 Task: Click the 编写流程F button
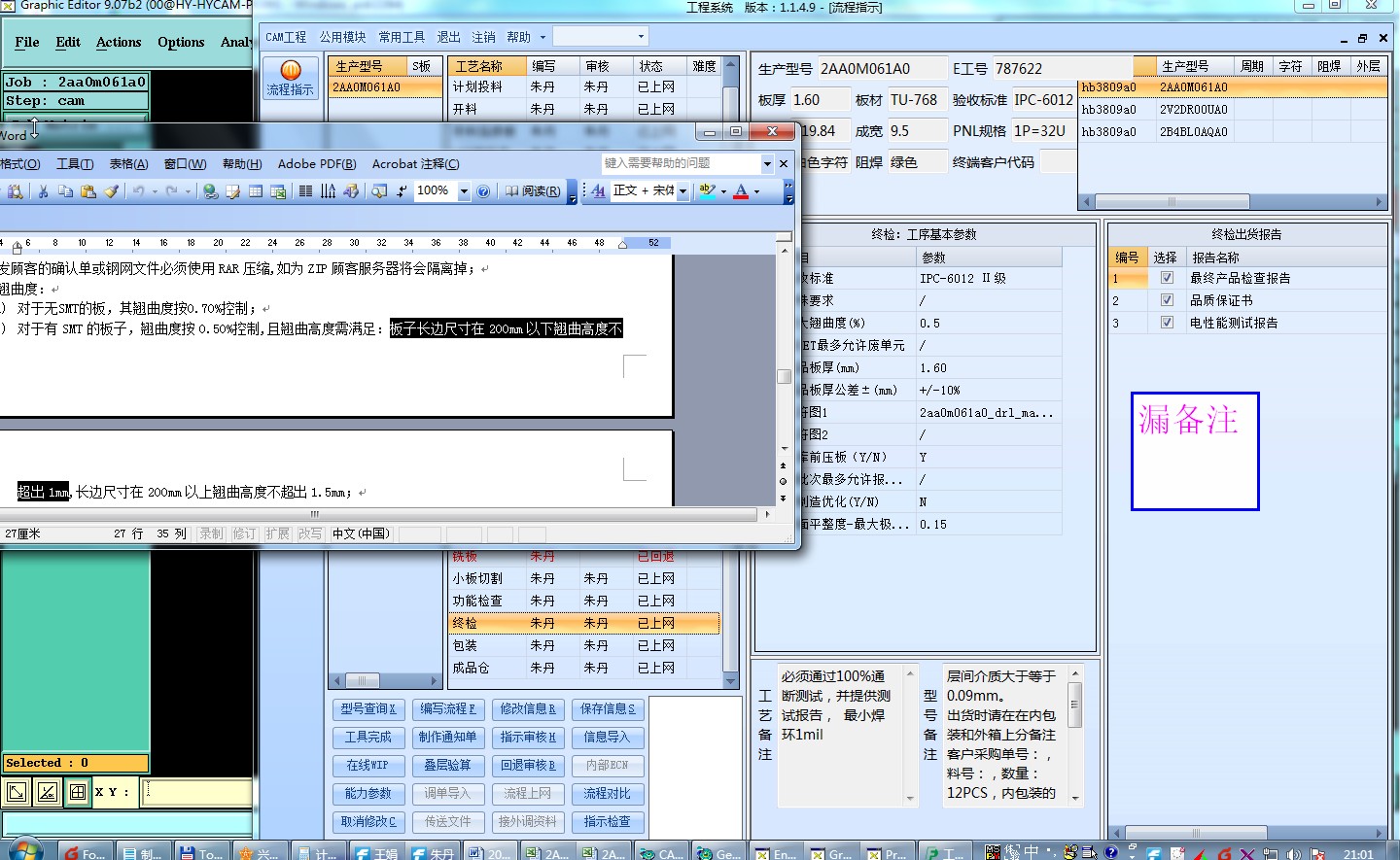tap(447, 709)
